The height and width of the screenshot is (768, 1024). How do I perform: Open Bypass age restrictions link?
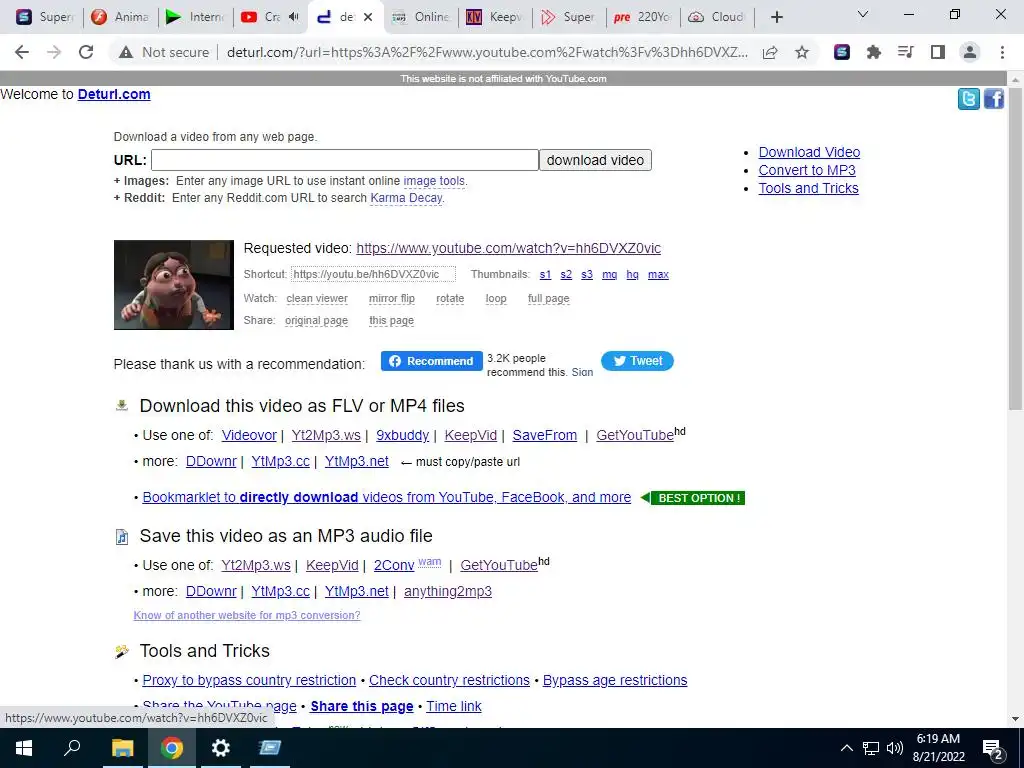coord(615,680)
